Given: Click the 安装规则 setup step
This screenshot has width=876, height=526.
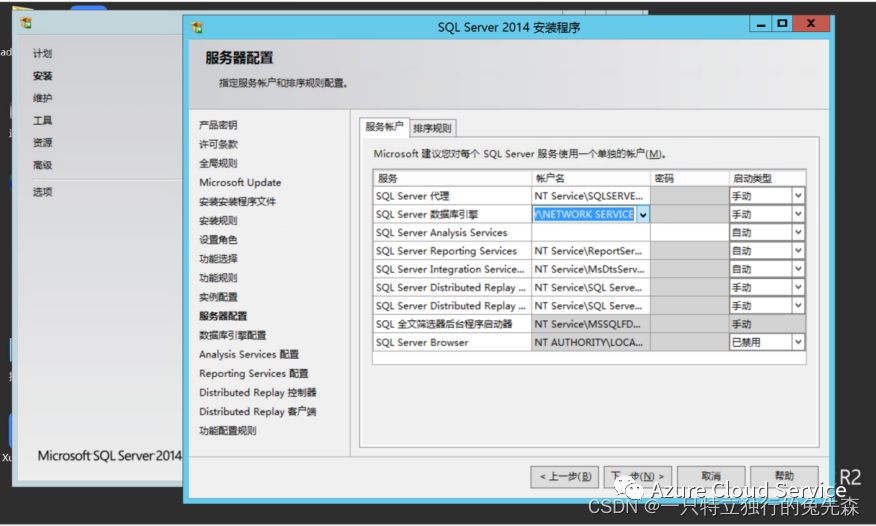Looking at the screenshot, I should [218, 221].
